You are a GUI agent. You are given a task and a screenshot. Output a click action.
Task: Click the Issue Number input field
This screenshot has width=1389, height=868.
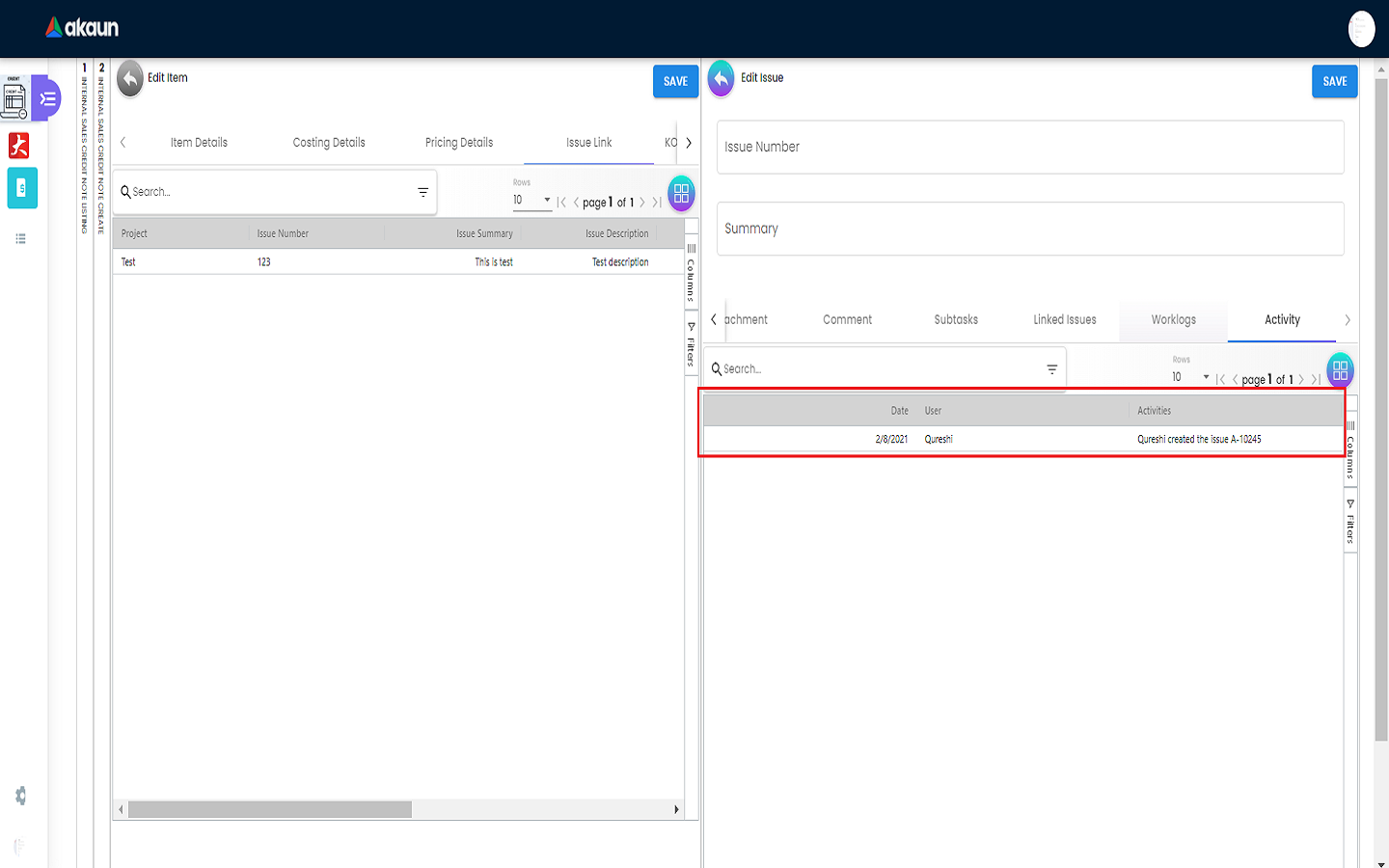tap(1029, 148)
